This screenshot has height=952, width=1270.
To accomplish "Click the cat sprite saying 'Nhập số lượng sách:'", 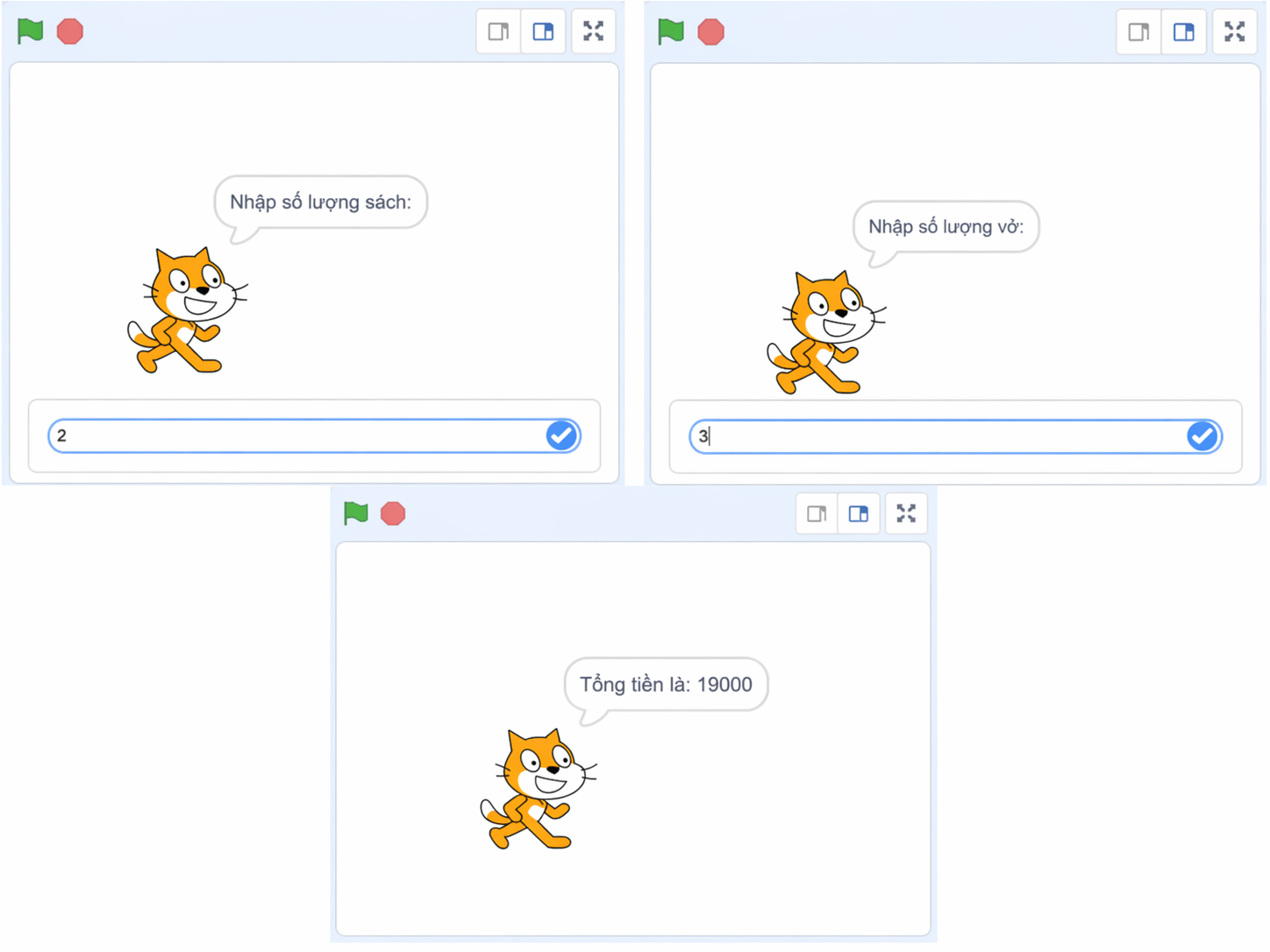I will pos(188,310).
